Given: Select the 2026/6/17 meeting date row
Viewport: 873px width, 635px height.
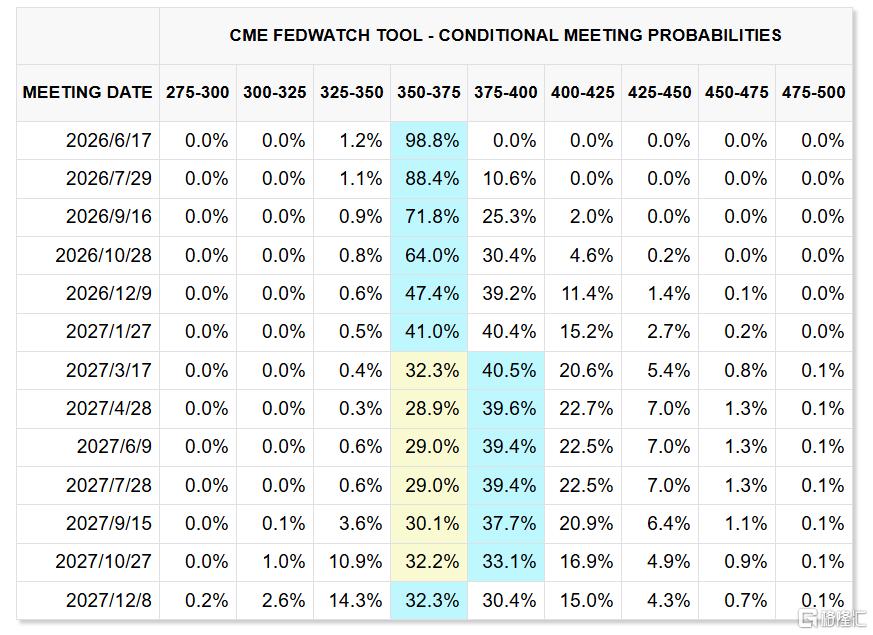Looking at the screenshot, I should point(434,140).
